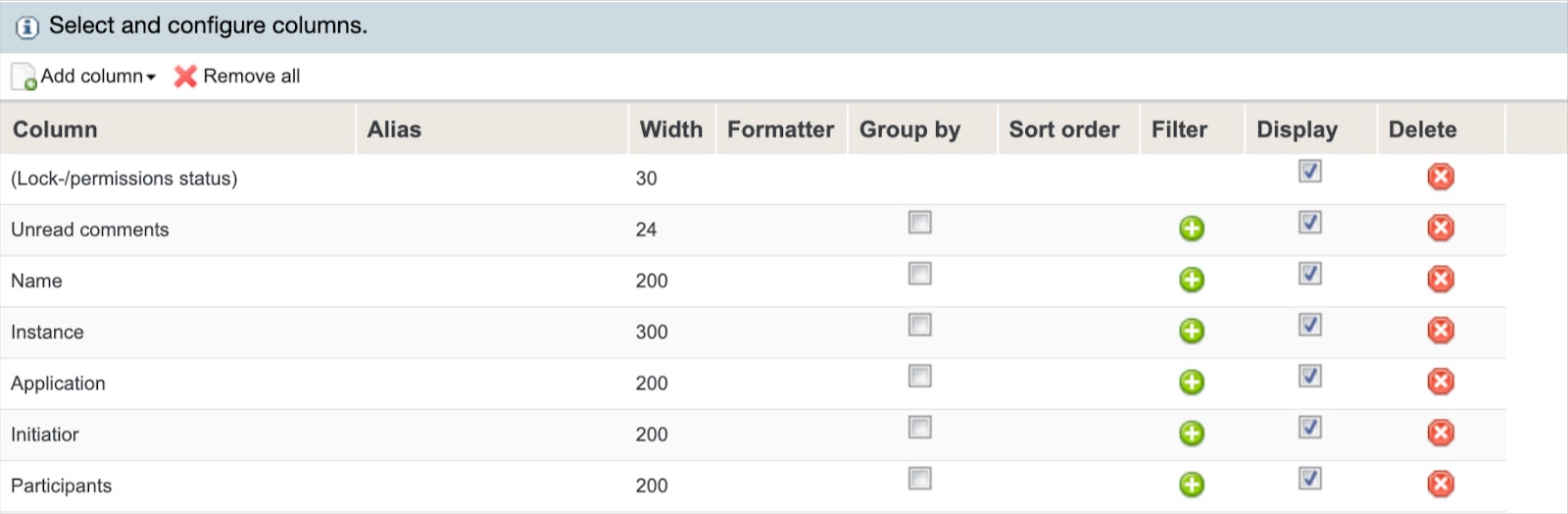Add a filter to Unread comments
The width and height of the screenshot is (1568, 514).
pos(1191,229)
